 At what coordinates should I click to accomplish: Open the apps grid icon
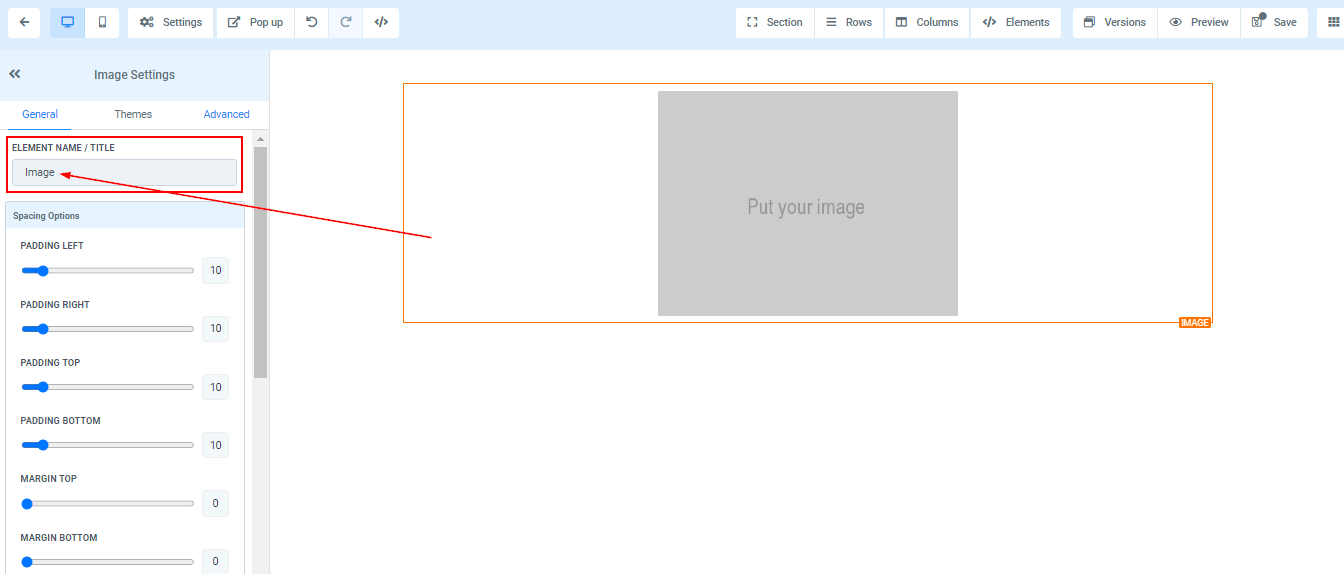[x=1333, y=22]
